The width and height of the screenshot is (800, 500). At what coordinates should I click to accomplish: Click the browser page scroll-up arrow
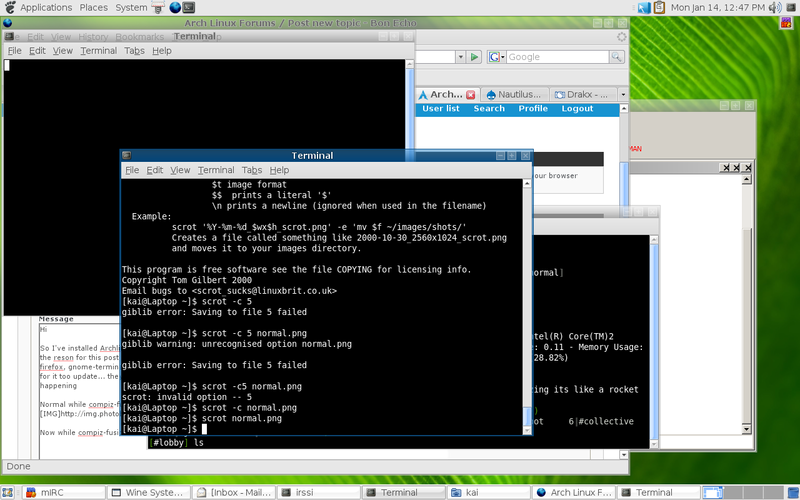pyautogui.click(x=623, y=109)
